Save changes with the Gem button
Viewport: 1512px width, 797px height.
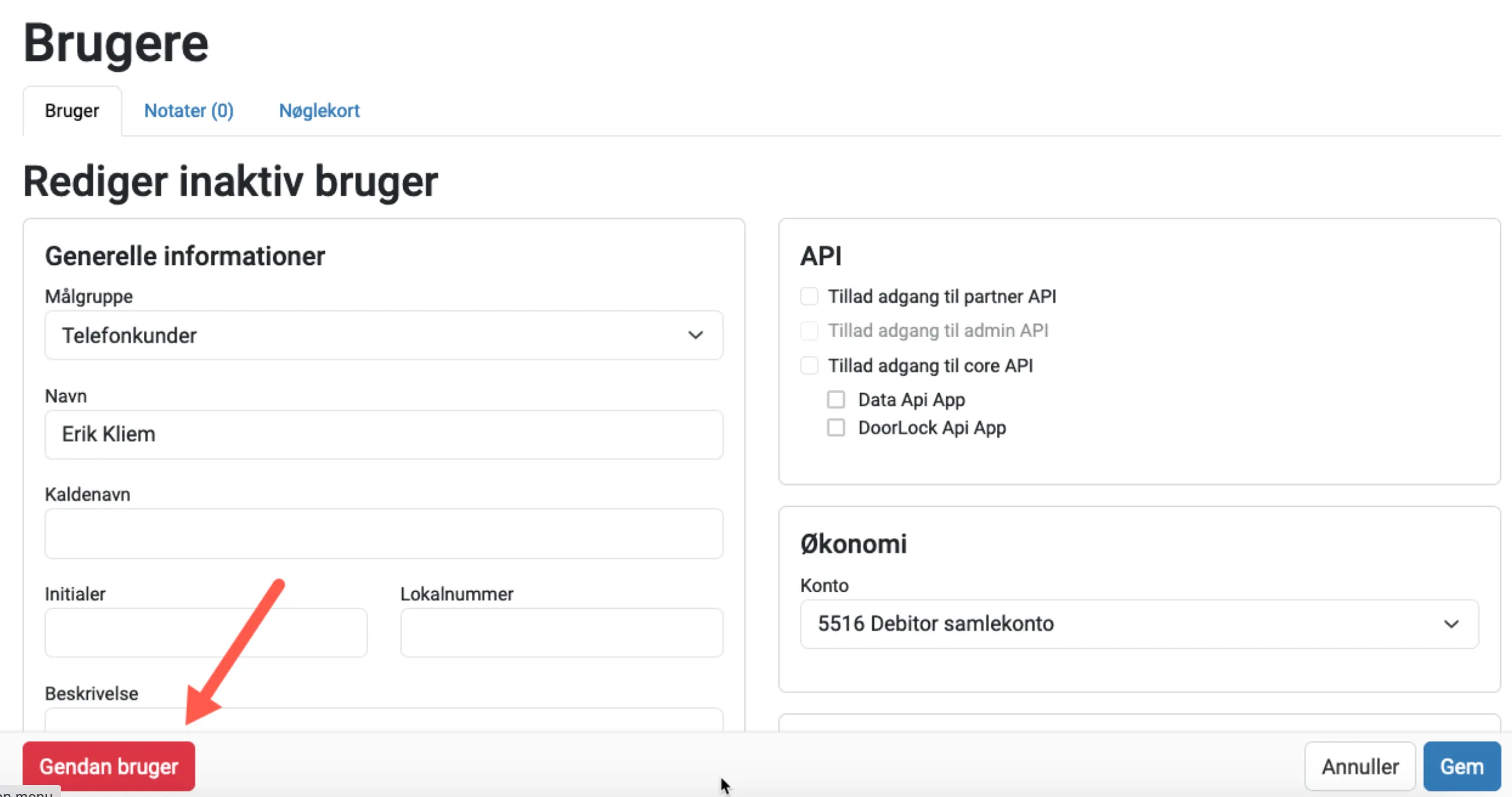click(1461, 766)
